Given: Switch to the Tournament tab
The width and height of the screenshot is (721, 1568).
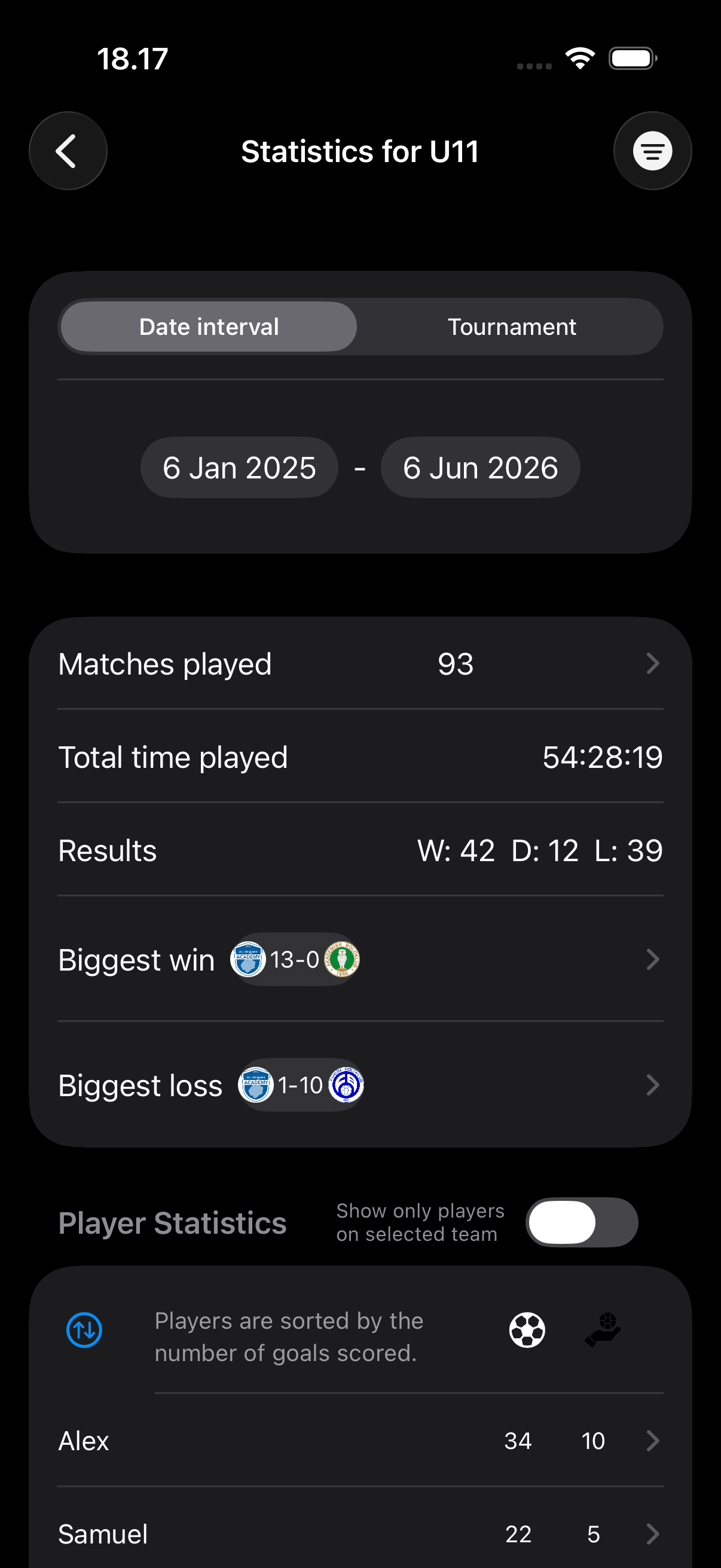Looking at the screenshot, I should (x=512, y=327).
